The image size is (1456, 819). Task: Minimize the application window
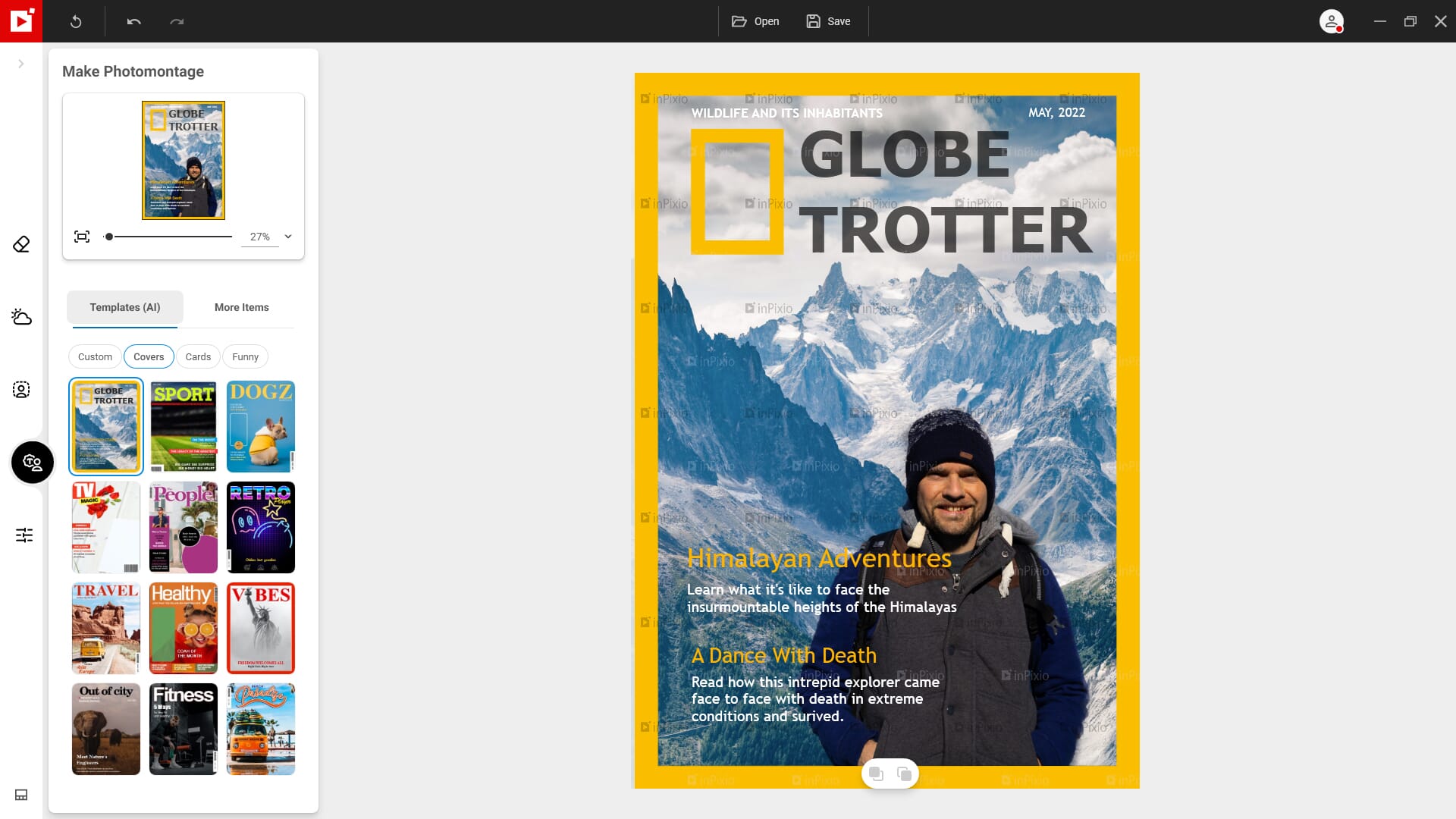[1380, 21]
